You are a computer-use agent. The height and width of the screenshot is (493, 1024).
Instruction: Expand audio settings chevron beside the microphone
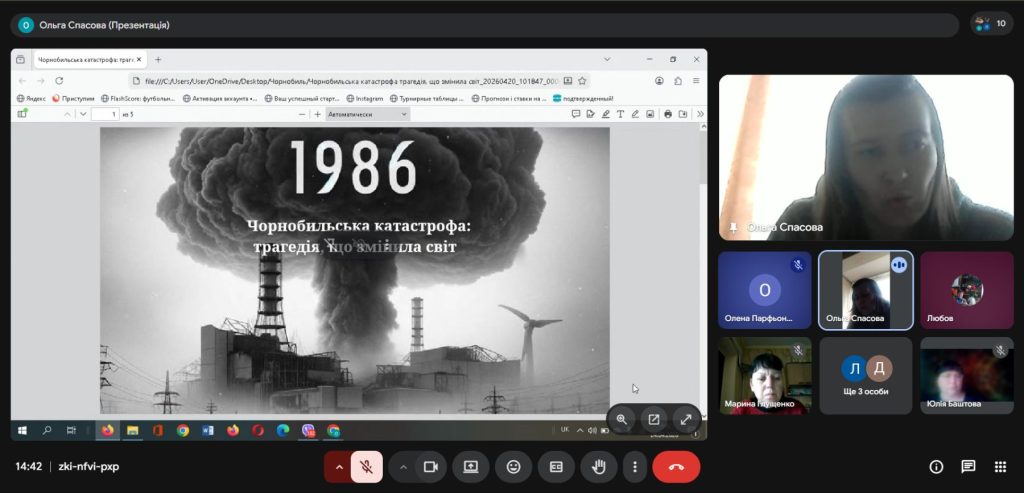339,467
